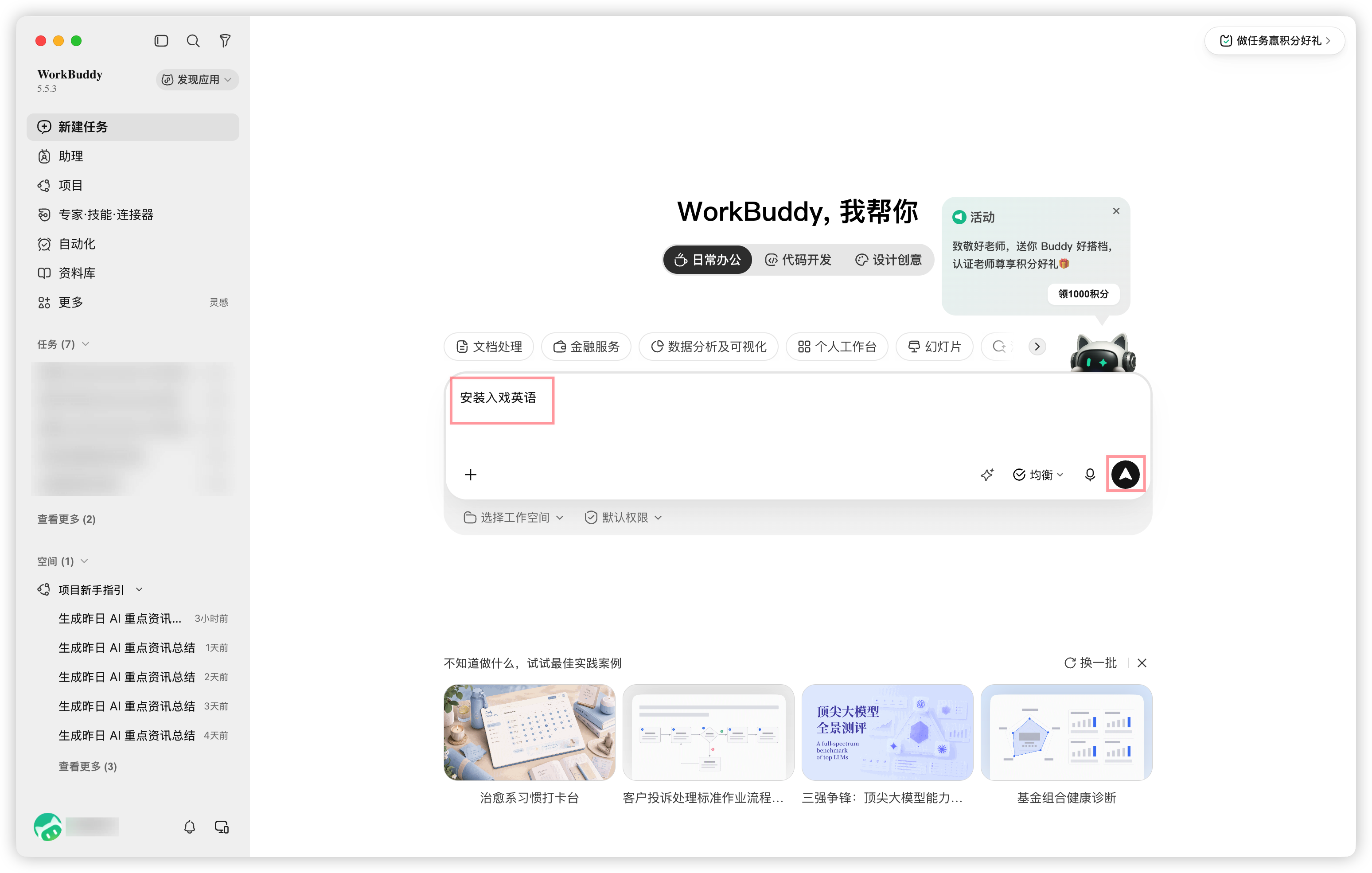This screenshot has width=1372, height=873.
Task: Open 资料库 in sidebar
Action: coord(133,273)
